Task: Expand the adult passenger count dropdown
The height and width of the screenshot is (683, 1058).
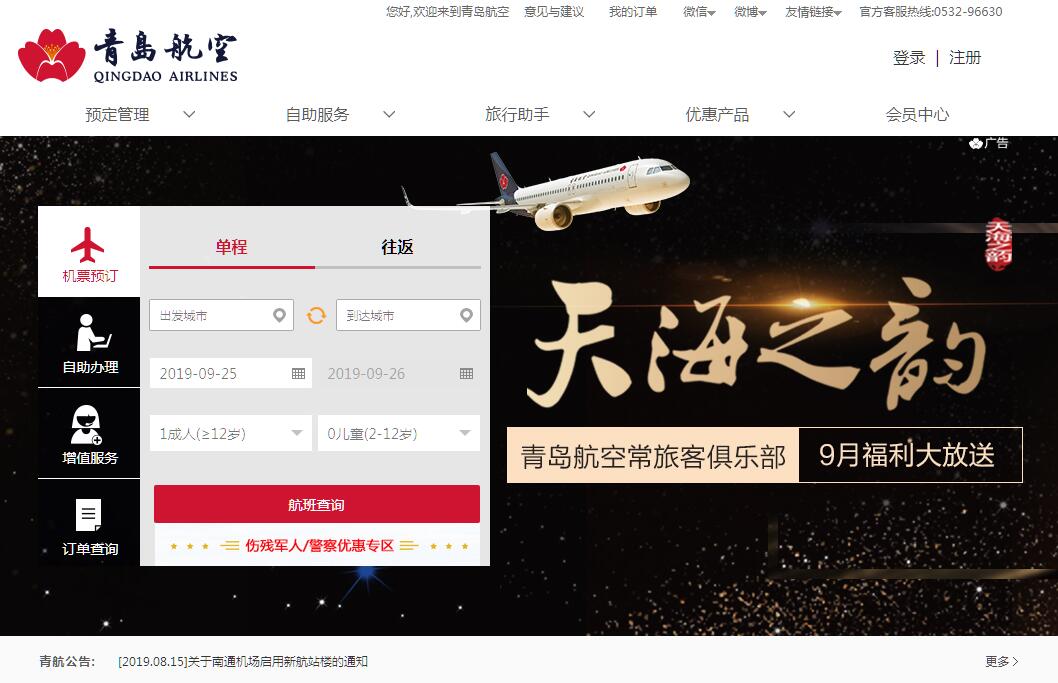Action: coord(231,433)
